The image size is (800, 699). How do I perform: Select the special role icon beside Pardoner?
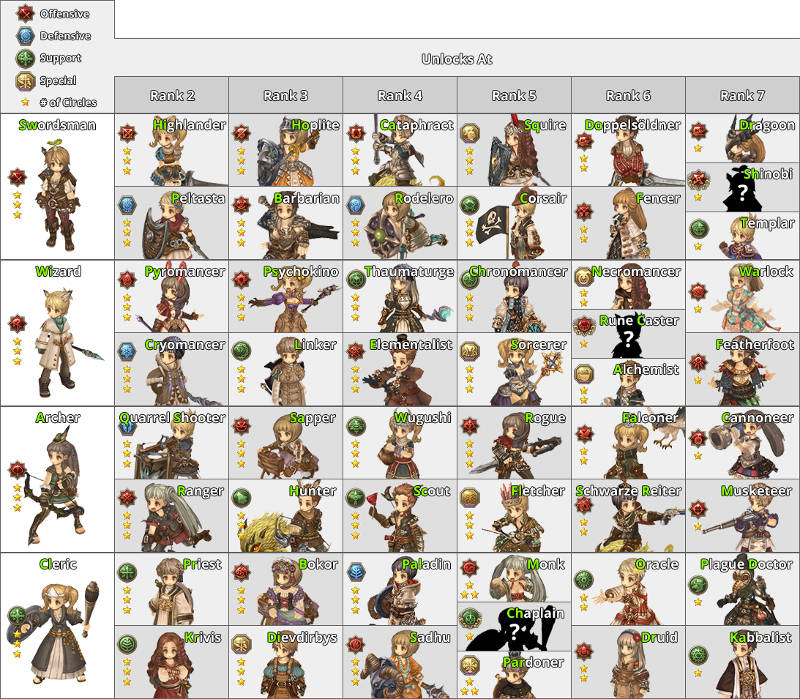point(470,665)
